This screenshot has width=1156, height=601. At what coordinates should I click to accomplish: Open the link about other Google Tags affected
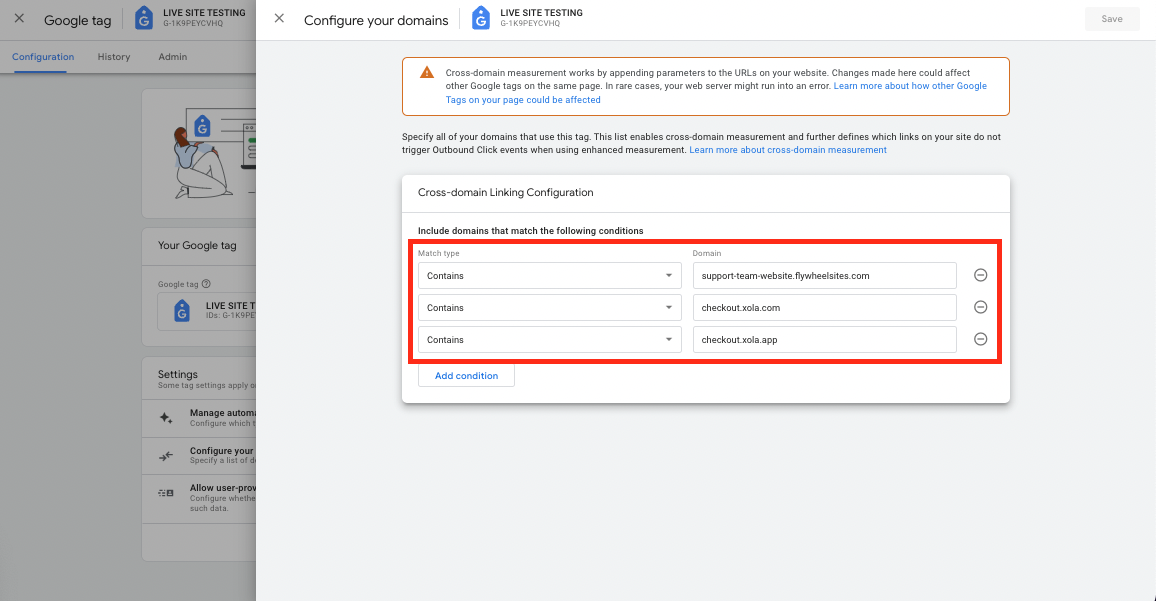click(x=716, y=93)
